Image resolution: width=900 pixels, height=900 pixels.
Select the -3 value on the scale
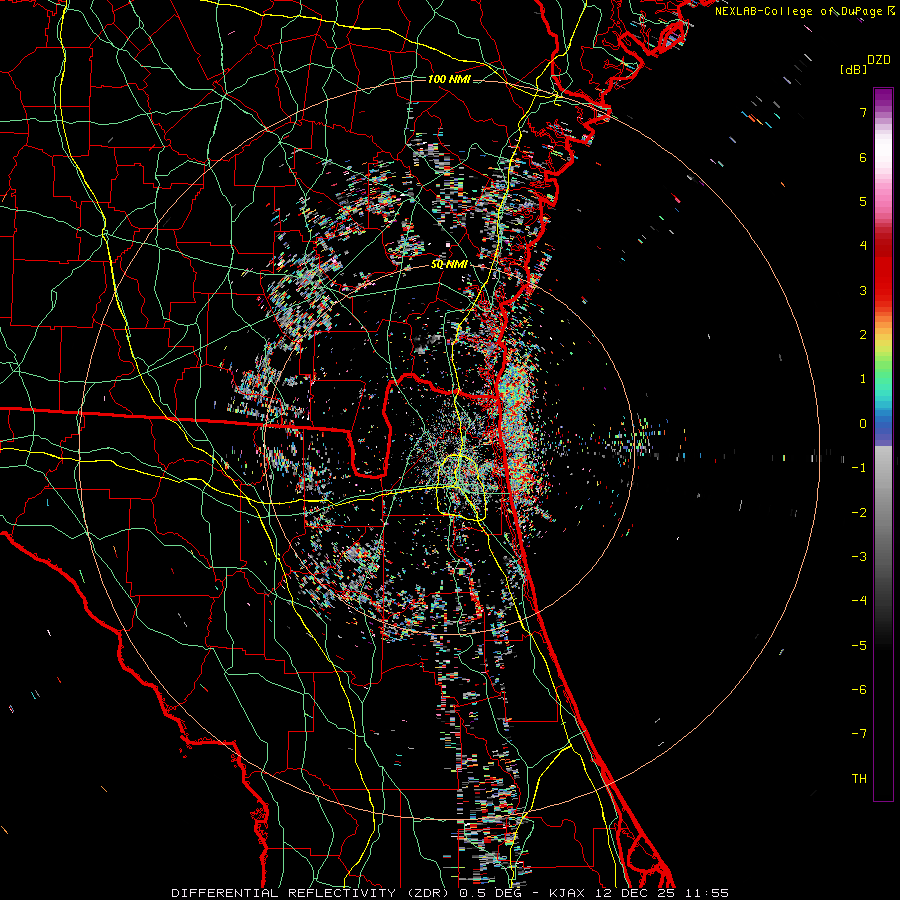(x=859, y=557)
